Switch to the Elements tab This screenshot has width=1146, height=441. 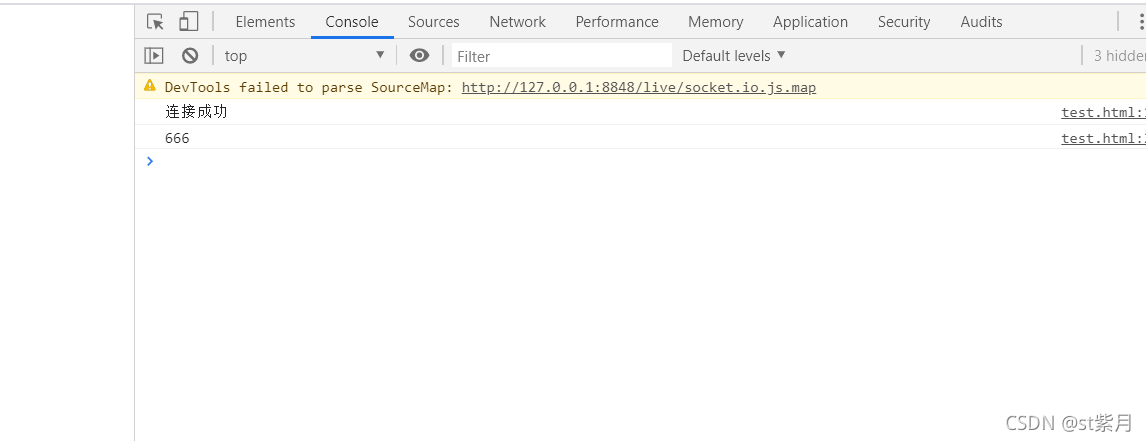[x=265, y=22]
